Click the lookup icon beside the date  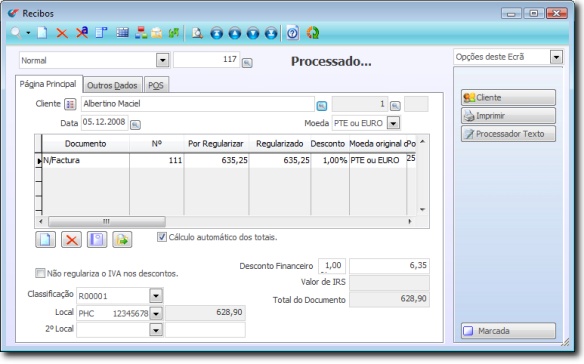(135, 124)
